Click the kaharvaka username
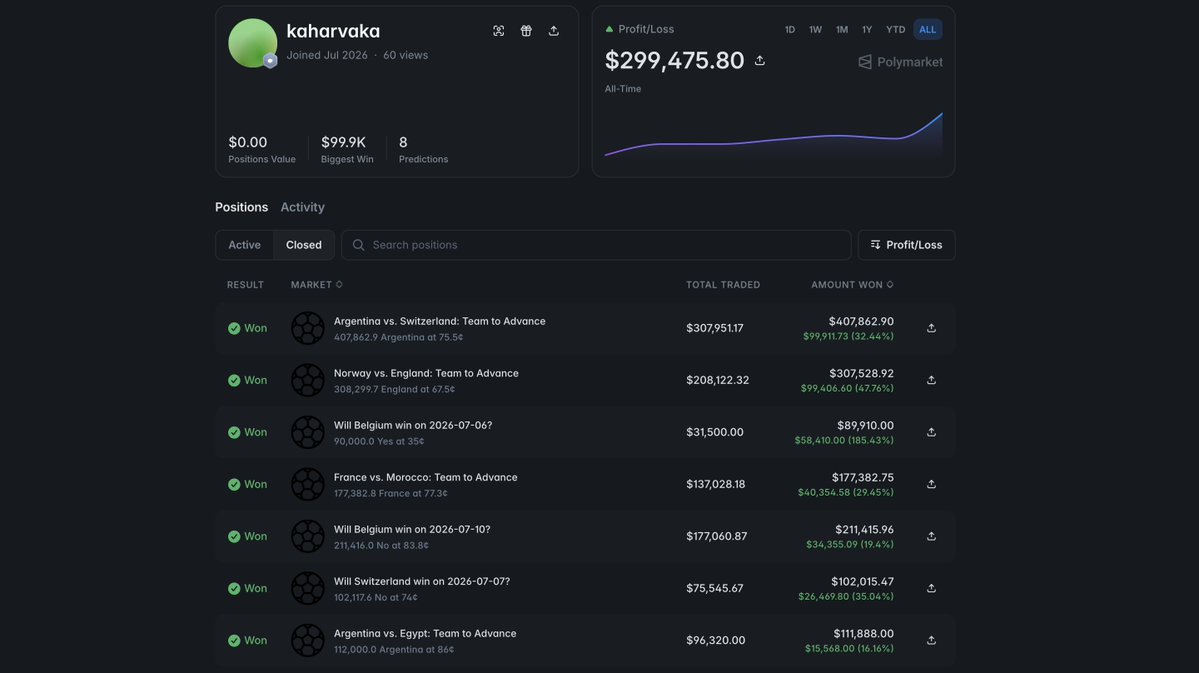1199x673 pixels. pos(333,31)
